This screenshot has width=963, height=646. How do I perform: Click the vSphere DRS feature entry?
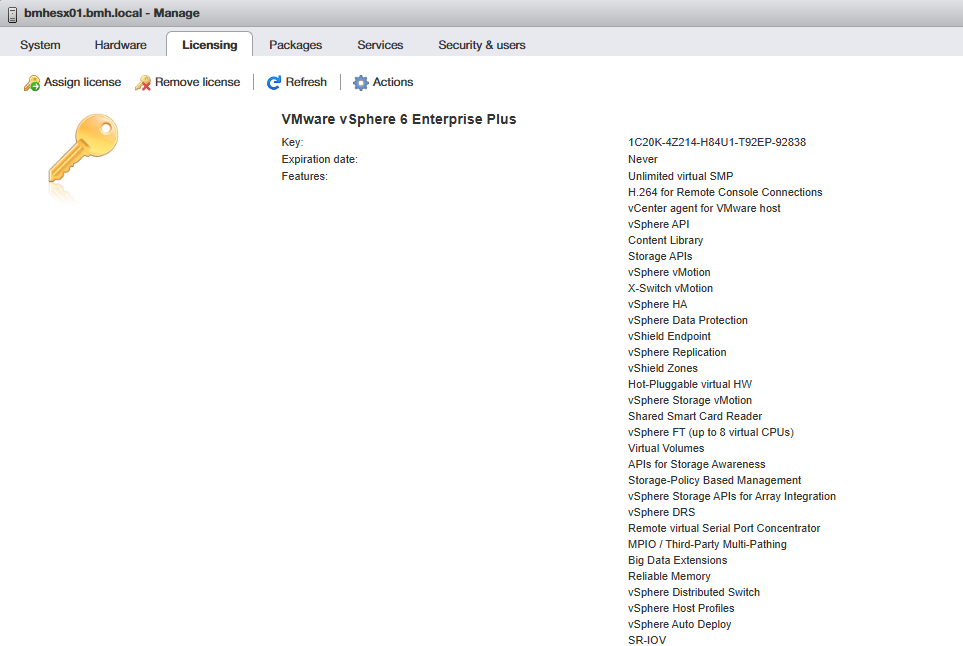(661, 512)
